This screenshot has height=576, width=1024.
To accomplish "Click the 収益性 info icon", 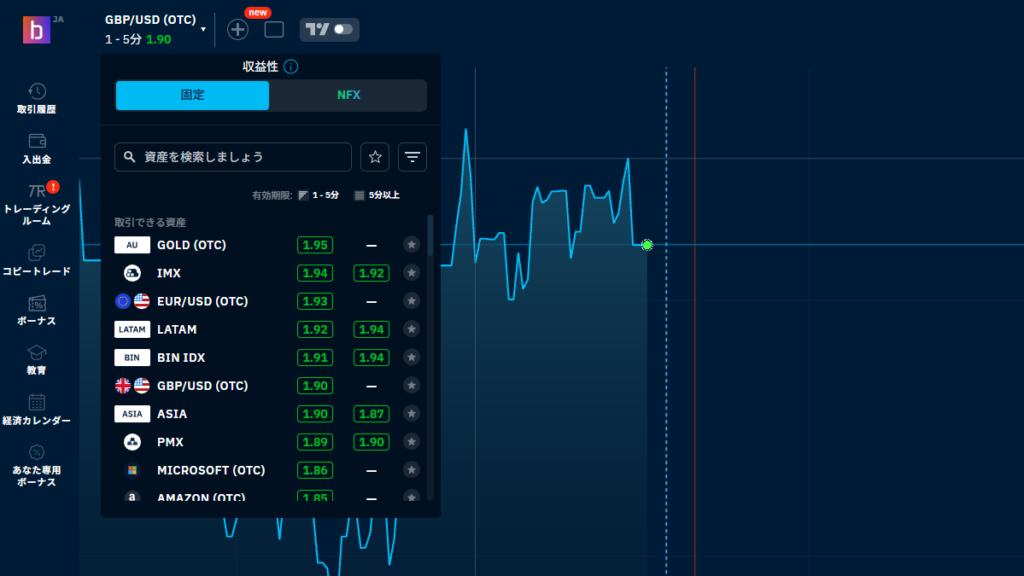I will (x=290, y=67).
